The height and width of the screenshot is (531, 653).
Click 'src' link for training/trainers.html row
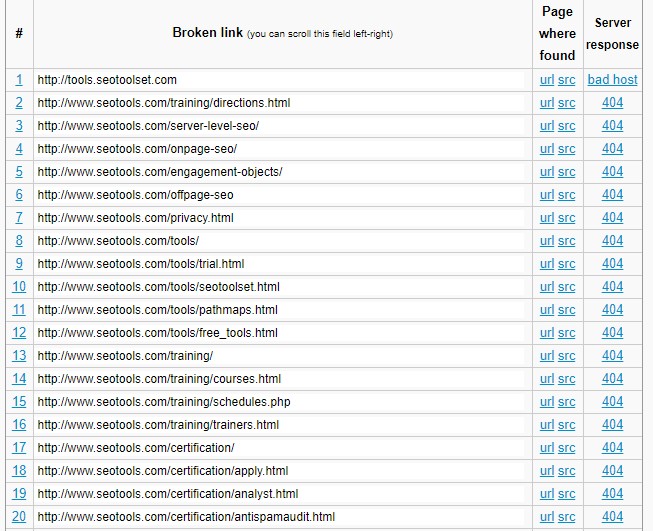click(x=566, y=425)
